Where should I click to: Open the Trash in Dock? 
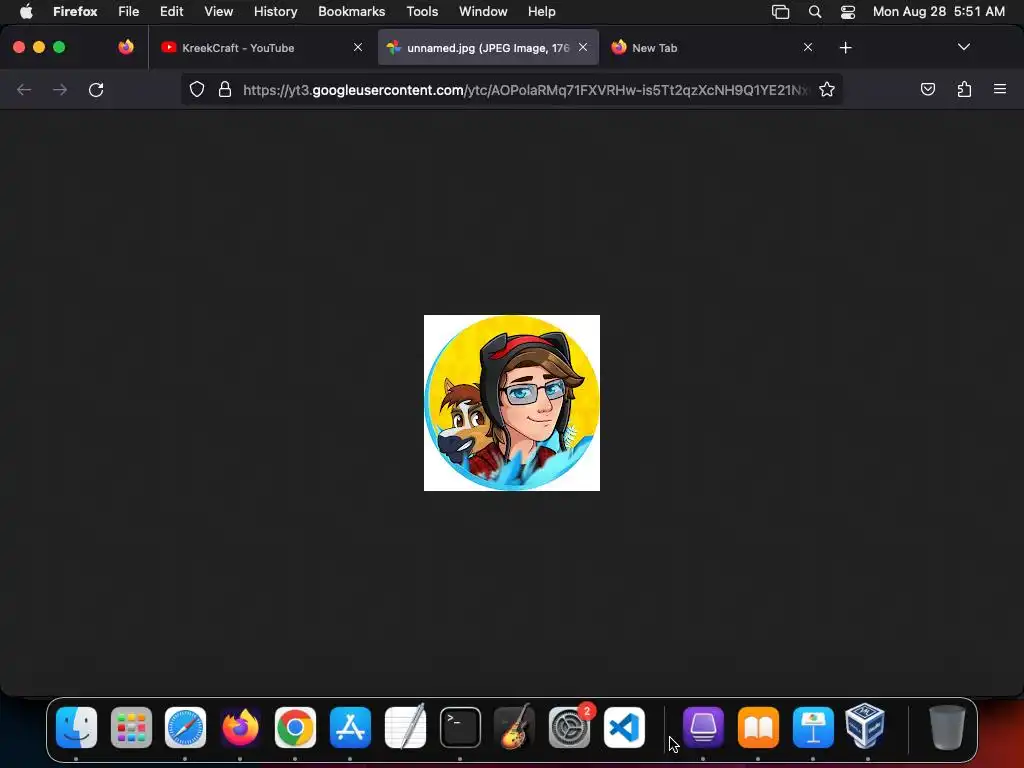click(x=947, y=727)
